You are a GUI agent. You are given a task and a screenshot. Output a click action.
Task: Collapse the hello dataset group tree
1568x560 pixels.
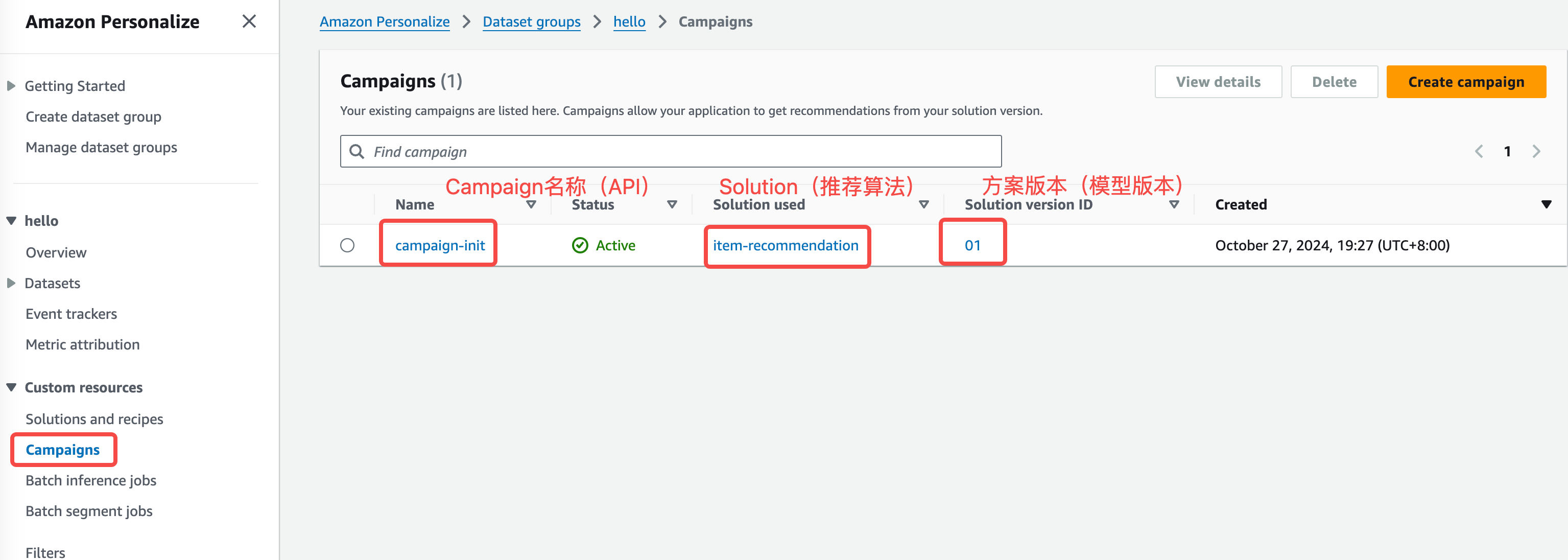(11, 221)
